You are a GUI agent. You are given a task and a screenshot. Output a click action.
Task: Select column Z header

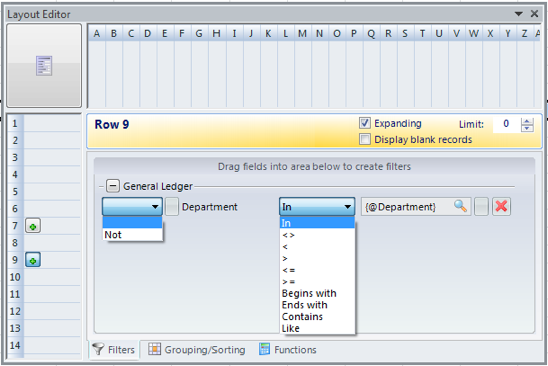[x=524, y=34]
